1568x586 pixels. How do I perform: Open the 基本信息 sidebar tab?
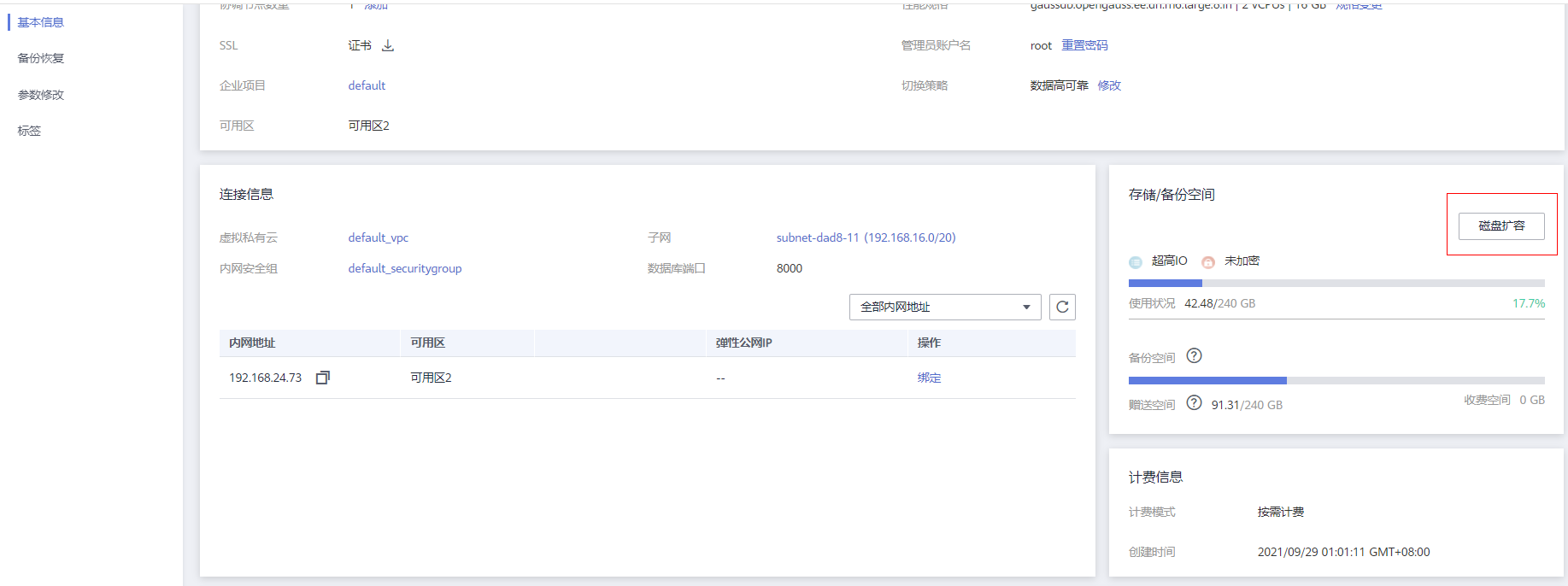[41, 22]
